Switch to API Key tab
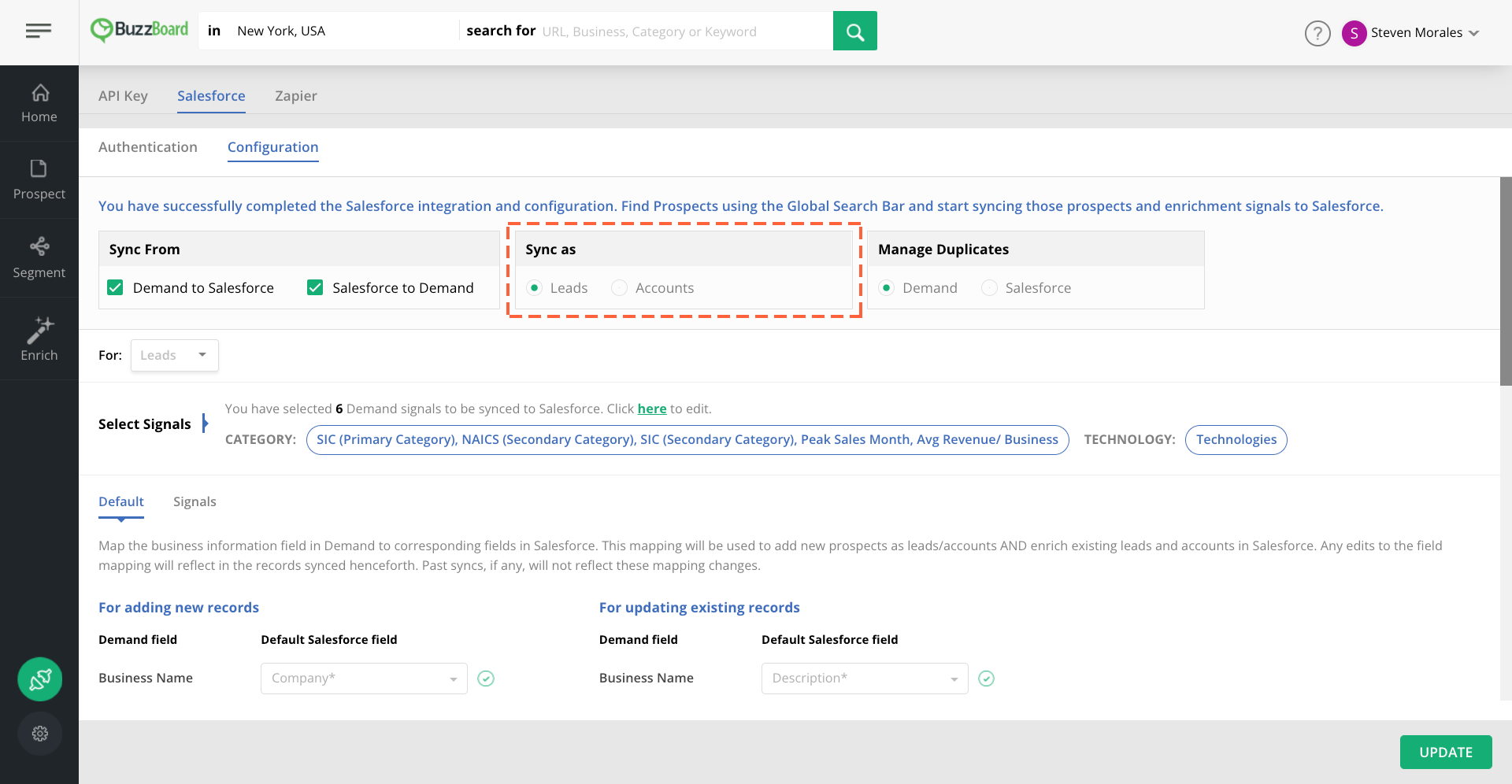The image size is (1512, 784). click(123, 96)
